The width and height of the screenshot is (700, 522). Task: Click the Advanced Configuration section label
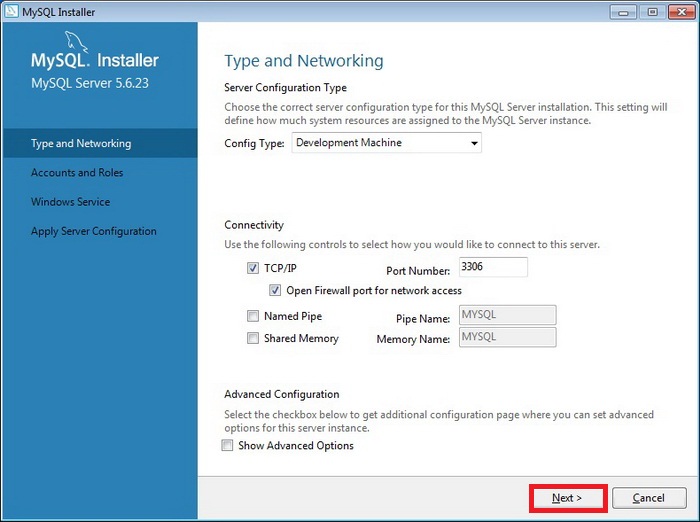tap(282, 394)
